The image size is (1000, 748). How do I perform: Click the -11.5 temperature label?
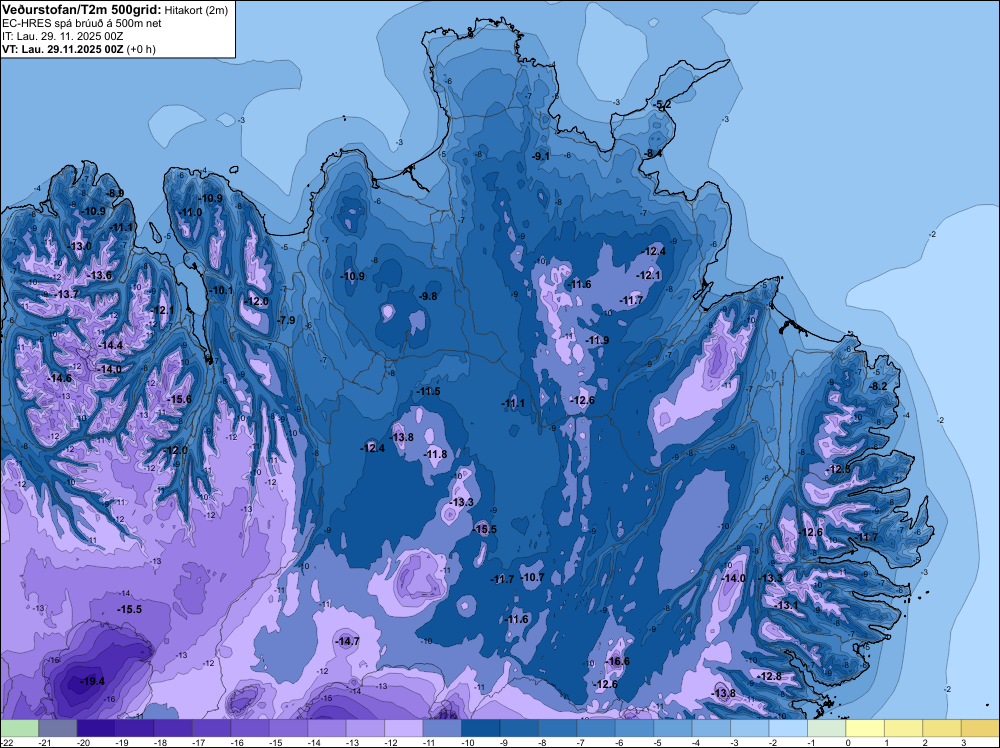point(427,392)
